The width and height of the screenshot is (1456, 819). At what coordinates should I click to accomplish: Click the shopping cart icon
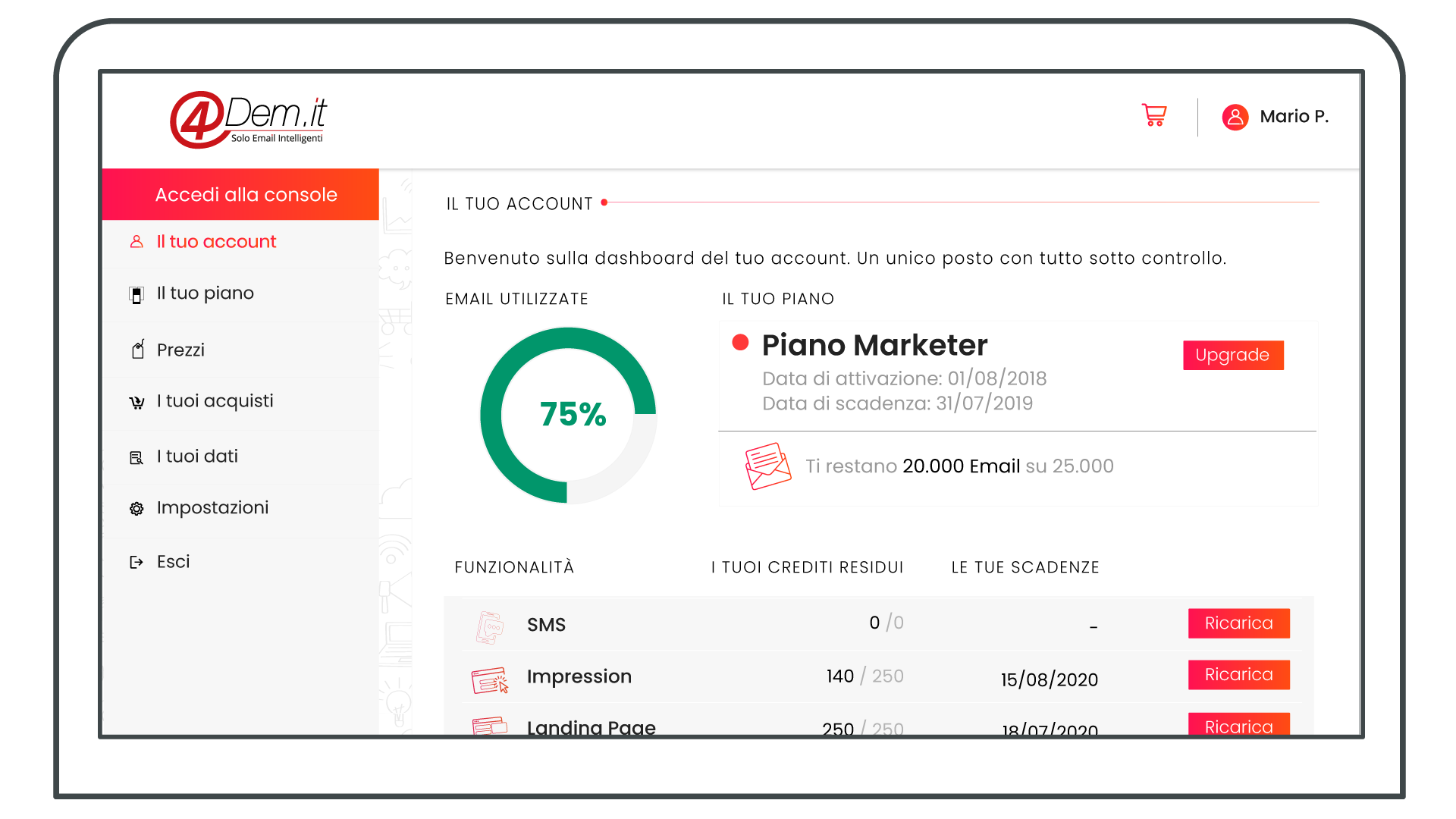tap(1155, 115)
